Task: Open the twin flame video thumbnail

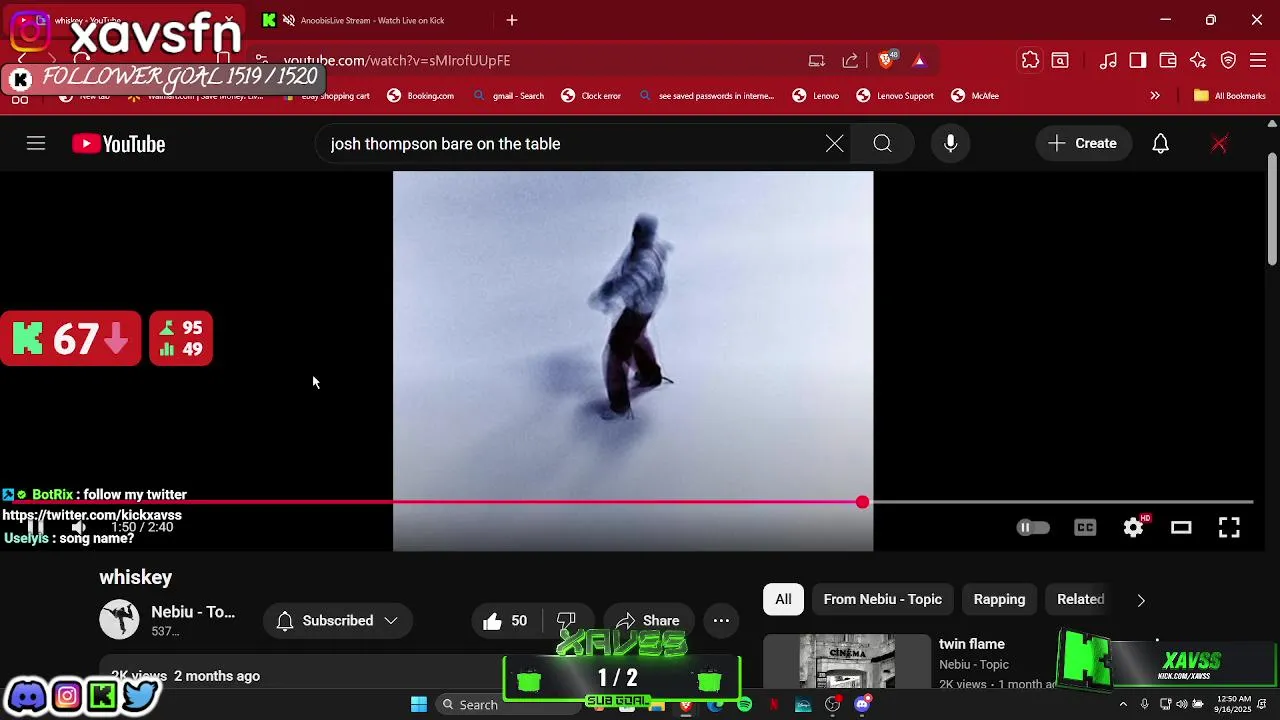Action: (x=847, y=661)
